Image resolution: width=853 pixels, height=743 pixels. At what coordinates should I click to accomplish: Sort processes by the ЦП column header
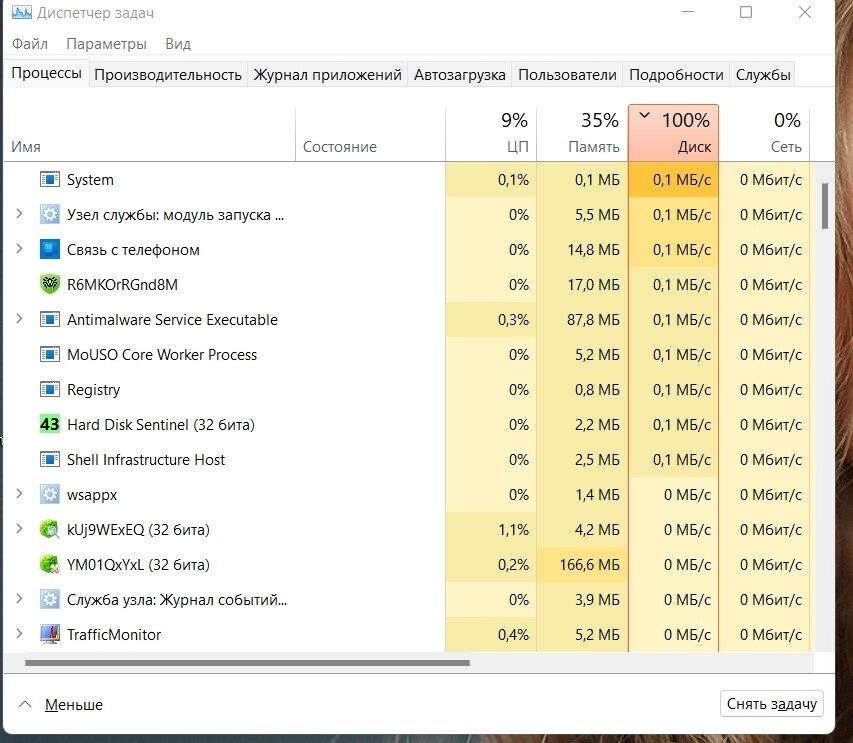(491, 133)
